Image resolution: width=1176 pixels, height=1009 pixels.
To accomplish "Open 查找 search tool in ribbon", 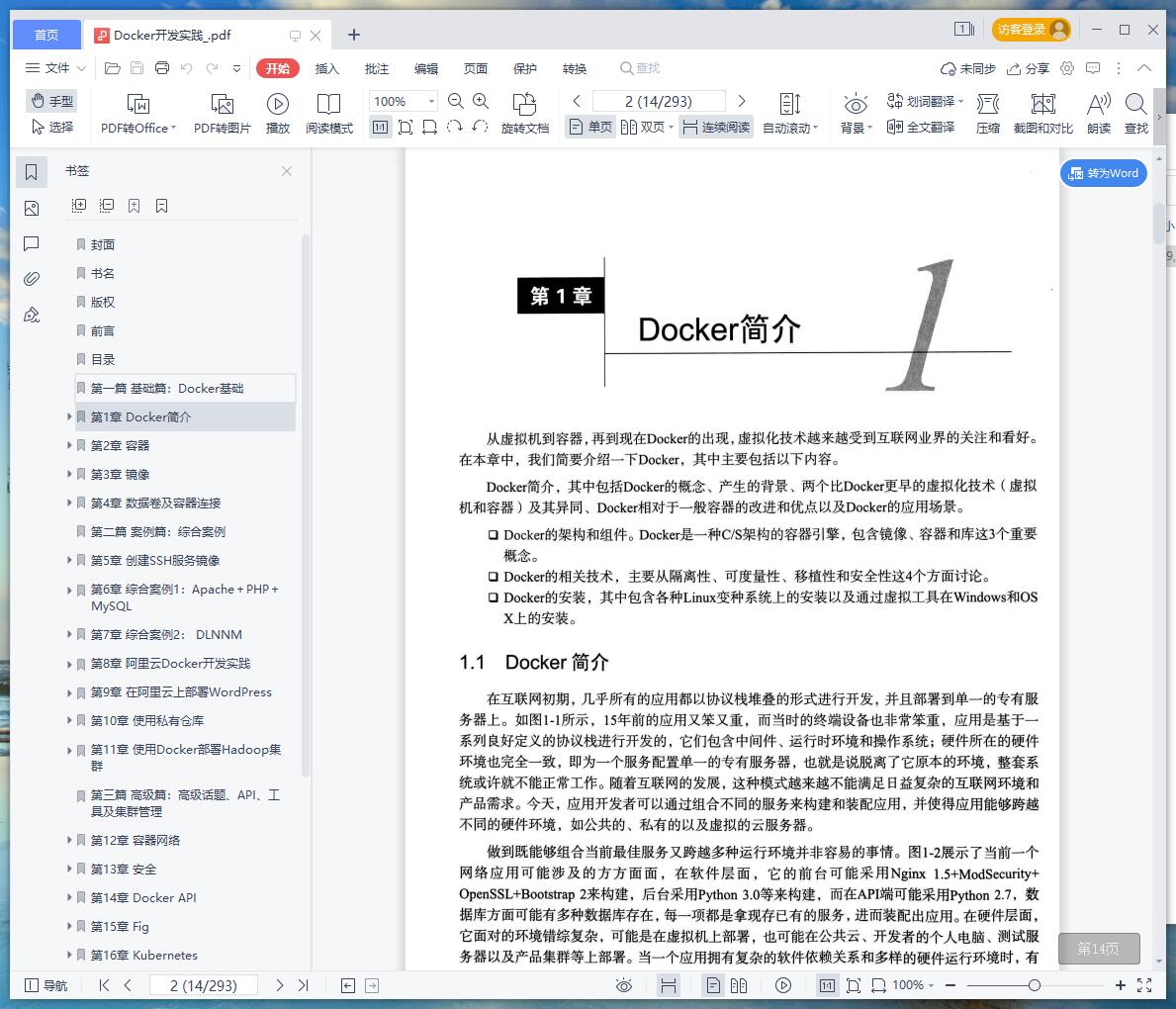I will pos(1136,114).
